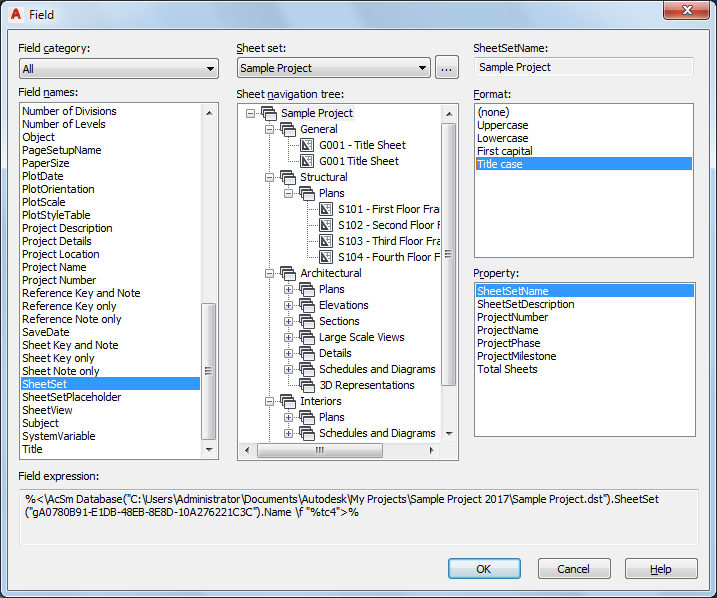Click the Sections subset icon
This screenshot has height=598, width=717.
(307, 321)
